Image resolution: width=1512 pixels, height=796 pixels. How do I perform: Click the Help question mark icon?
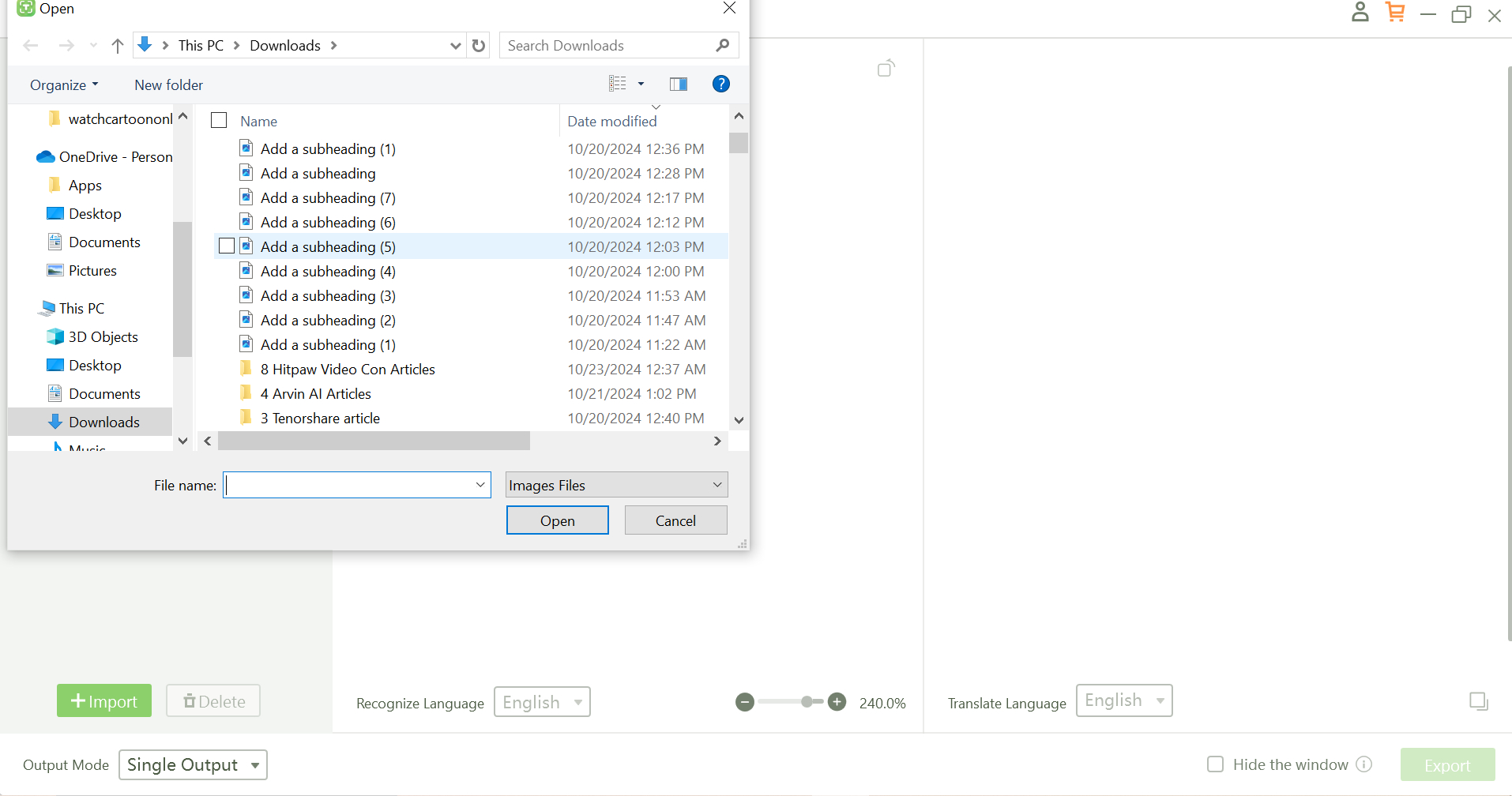(x=720, y=84)
